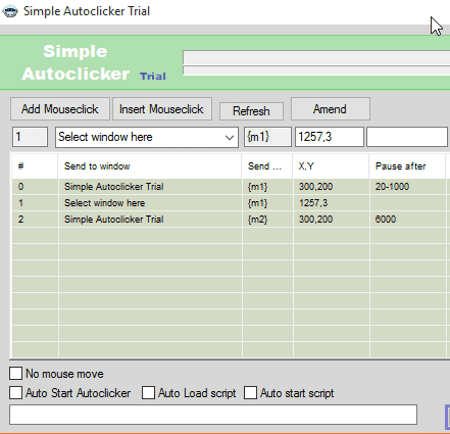This screenshot has height=434, width=450.
Task: Check the Auto Load script checkbox
Action: (148, 393)
